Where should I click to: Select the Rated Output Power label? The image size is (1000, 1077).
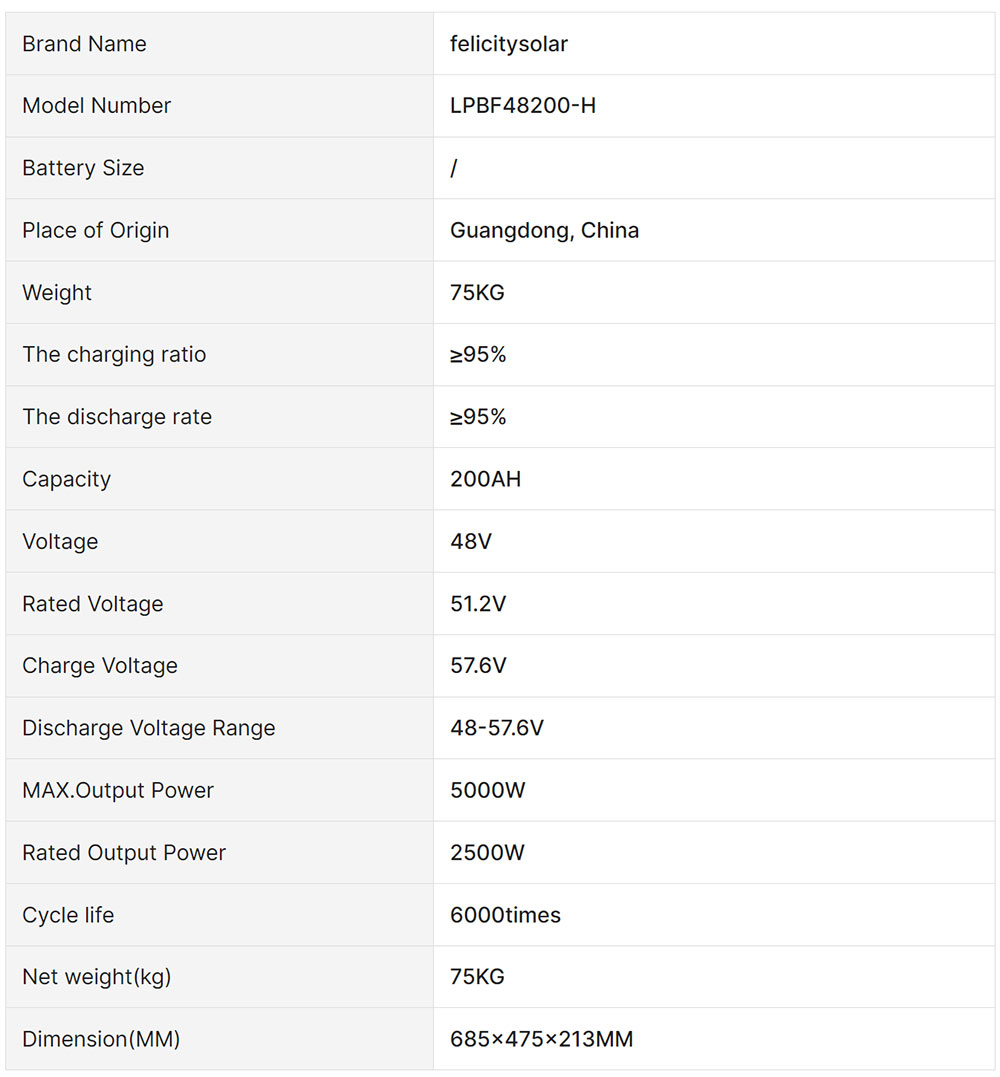pos(124,852)
